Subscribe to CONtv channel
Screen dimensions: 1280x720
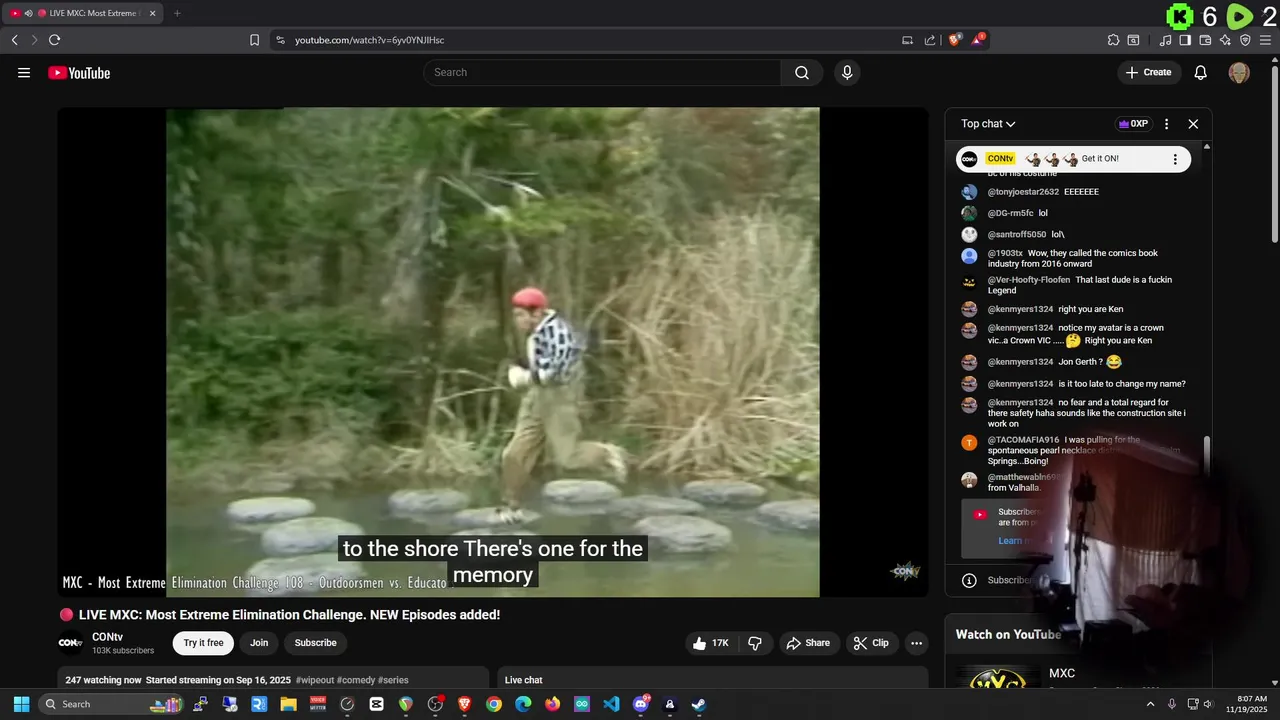pyautogui.click(x=315, y=643)
